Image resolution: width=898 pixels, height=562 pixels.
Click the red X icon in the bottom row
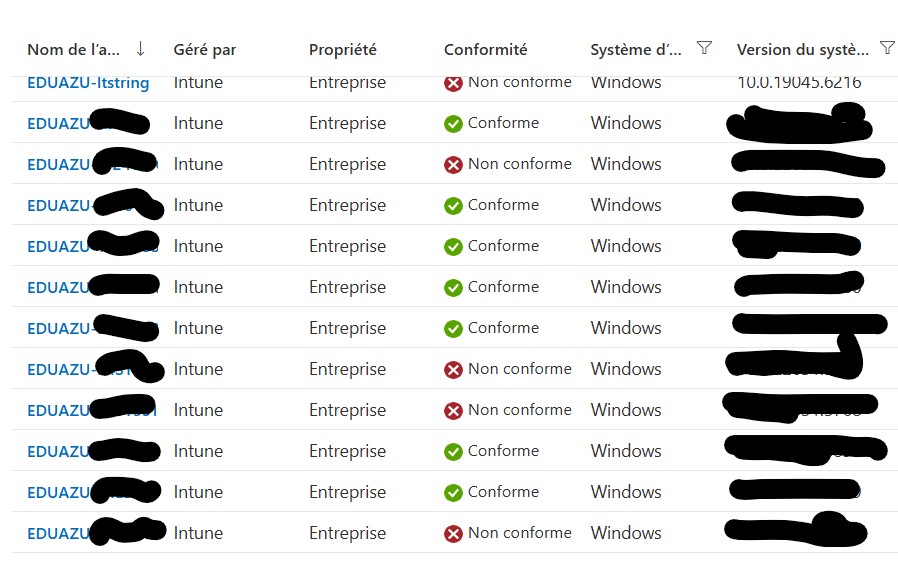click(x=453, y=534)
